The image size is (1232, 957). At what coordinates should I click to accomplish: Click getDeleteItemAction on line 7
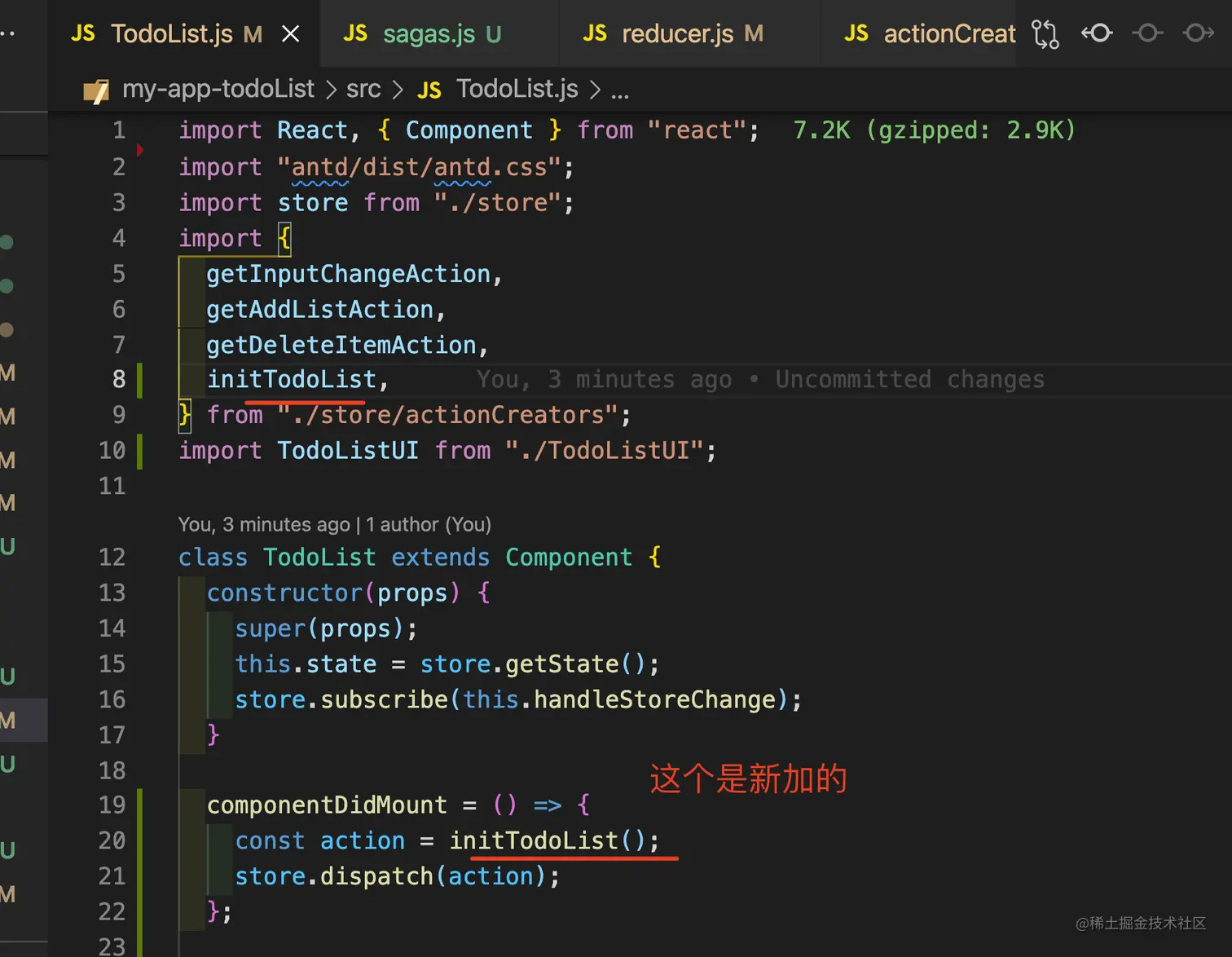tap(341, 346)
